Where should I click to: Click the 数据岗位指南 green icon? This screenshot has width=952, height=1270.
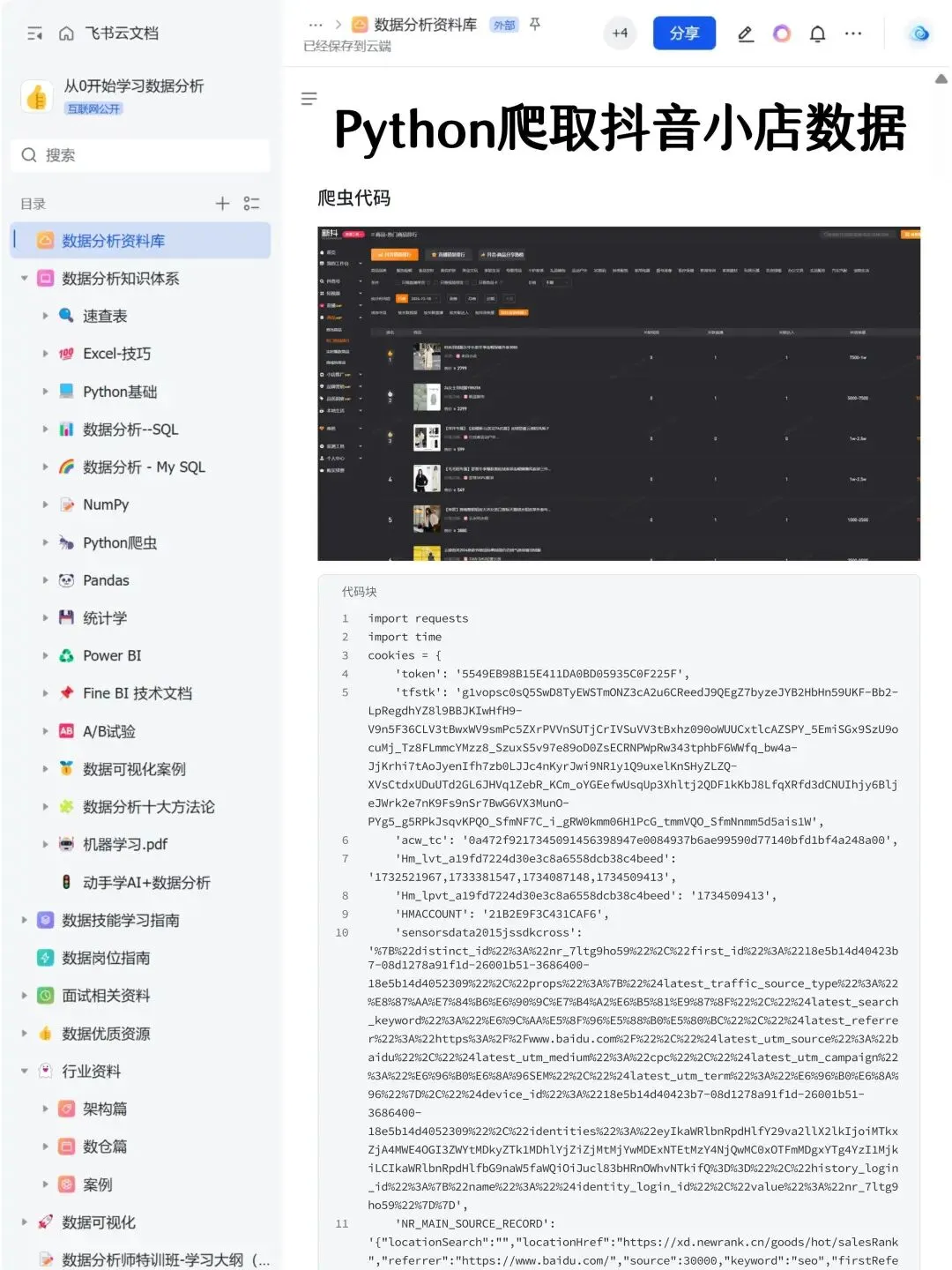pos(46,958)
